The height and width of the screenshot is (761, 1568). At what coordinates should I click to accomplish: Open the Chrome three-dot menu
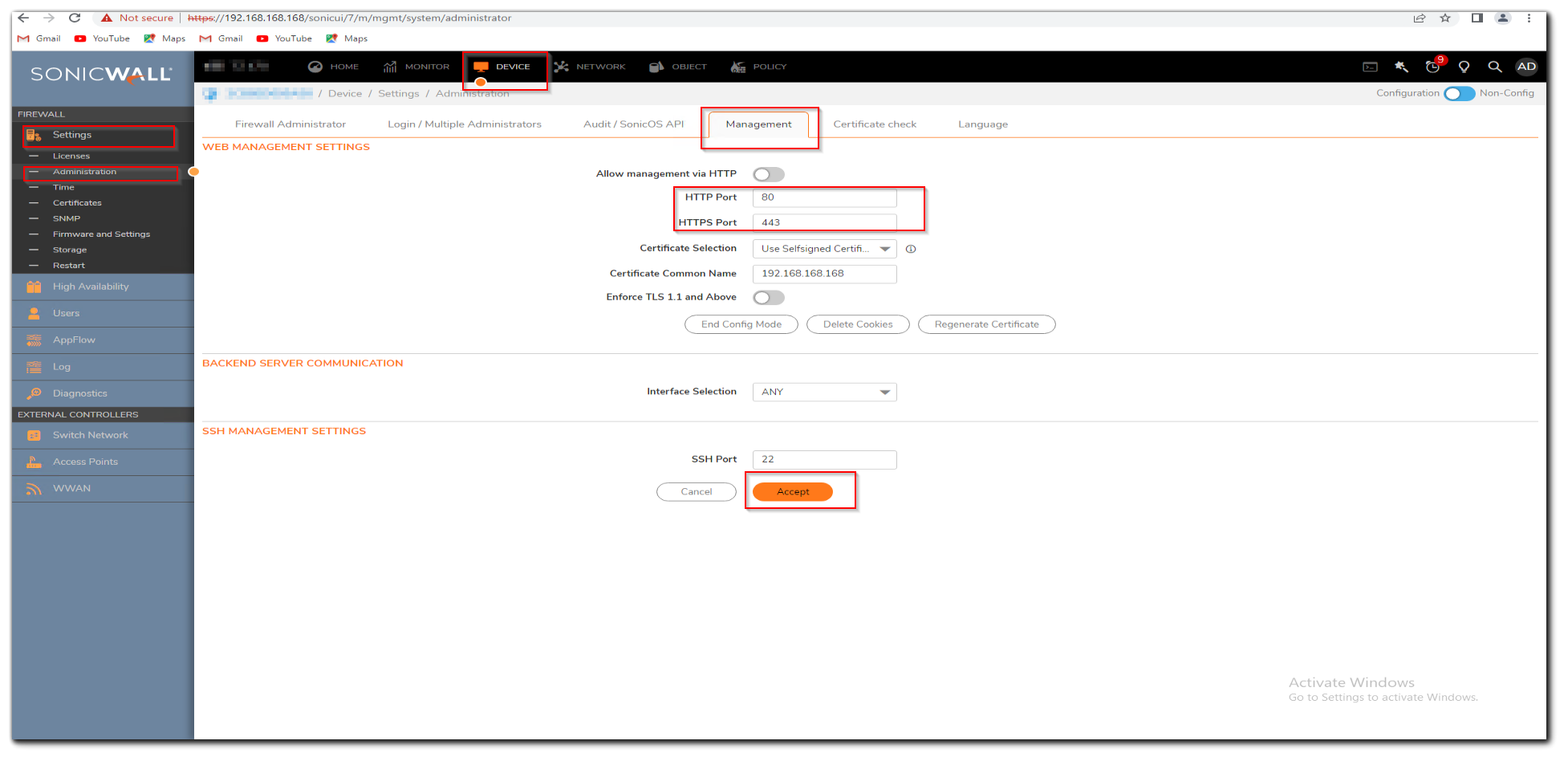tap(1529, 18)
